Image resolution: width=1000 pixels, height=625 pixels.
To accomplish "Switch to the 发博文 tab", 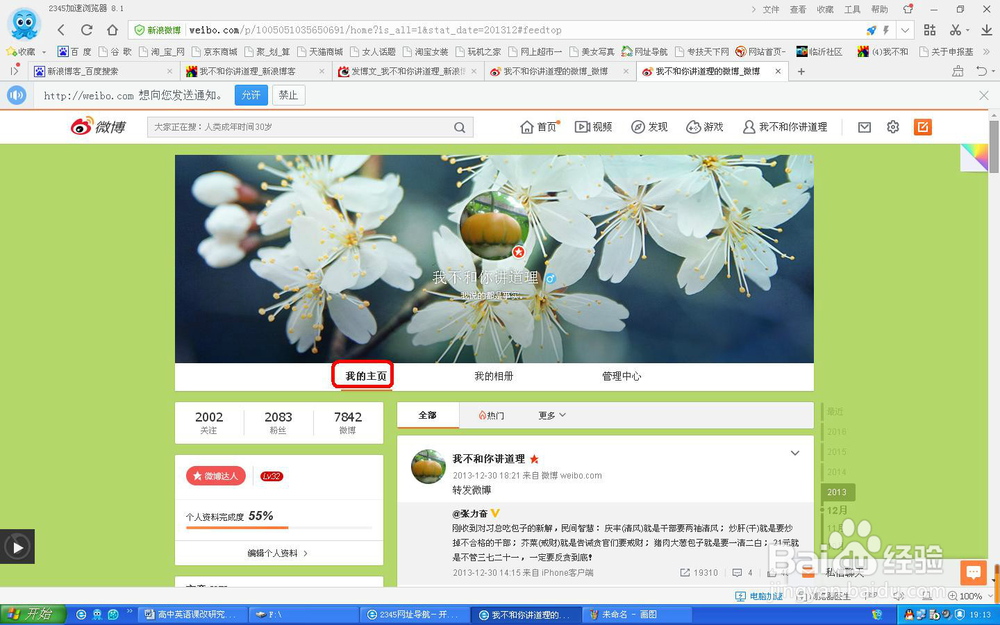I will [407, 71].
